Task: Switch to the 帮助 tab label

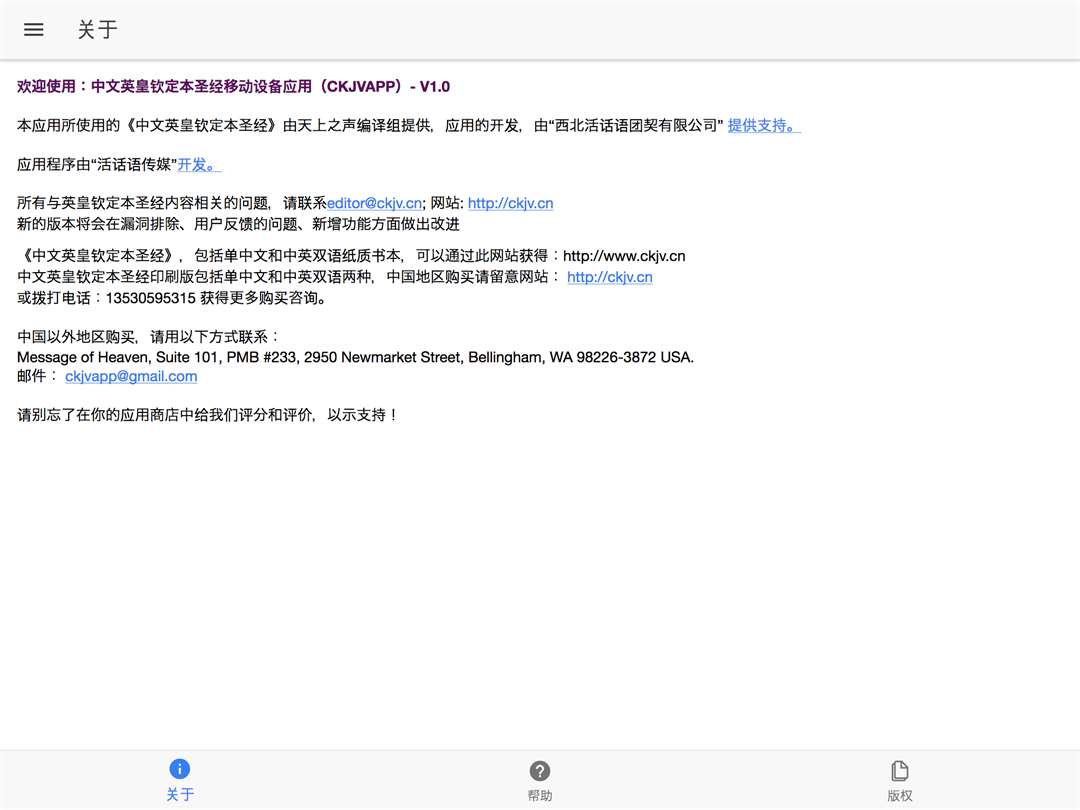Action: tap(539, 796)
